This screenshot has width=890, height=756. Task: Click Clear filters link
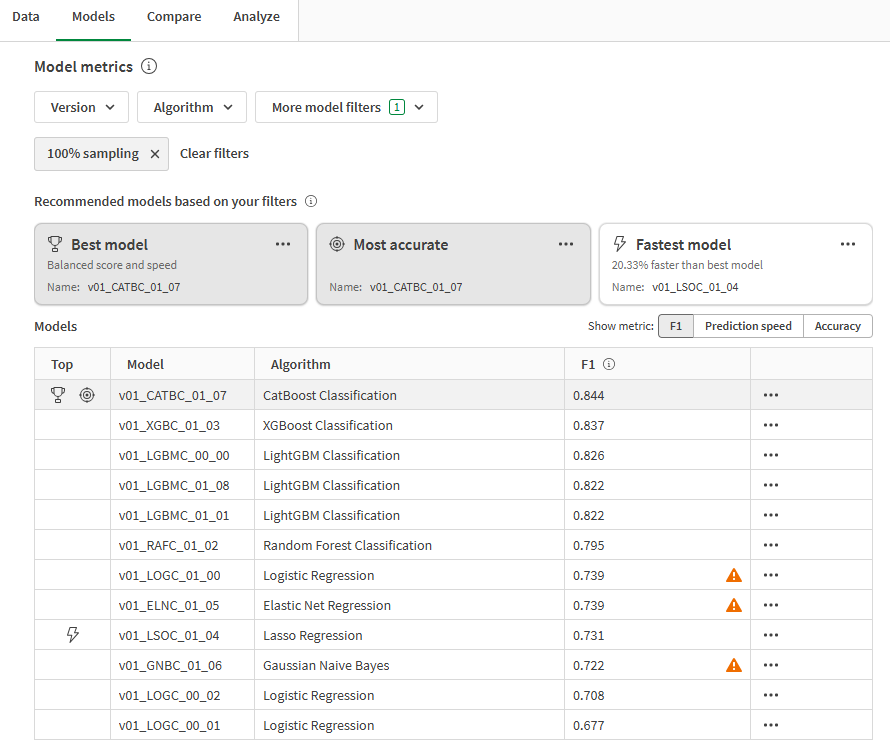click(214, 153)
